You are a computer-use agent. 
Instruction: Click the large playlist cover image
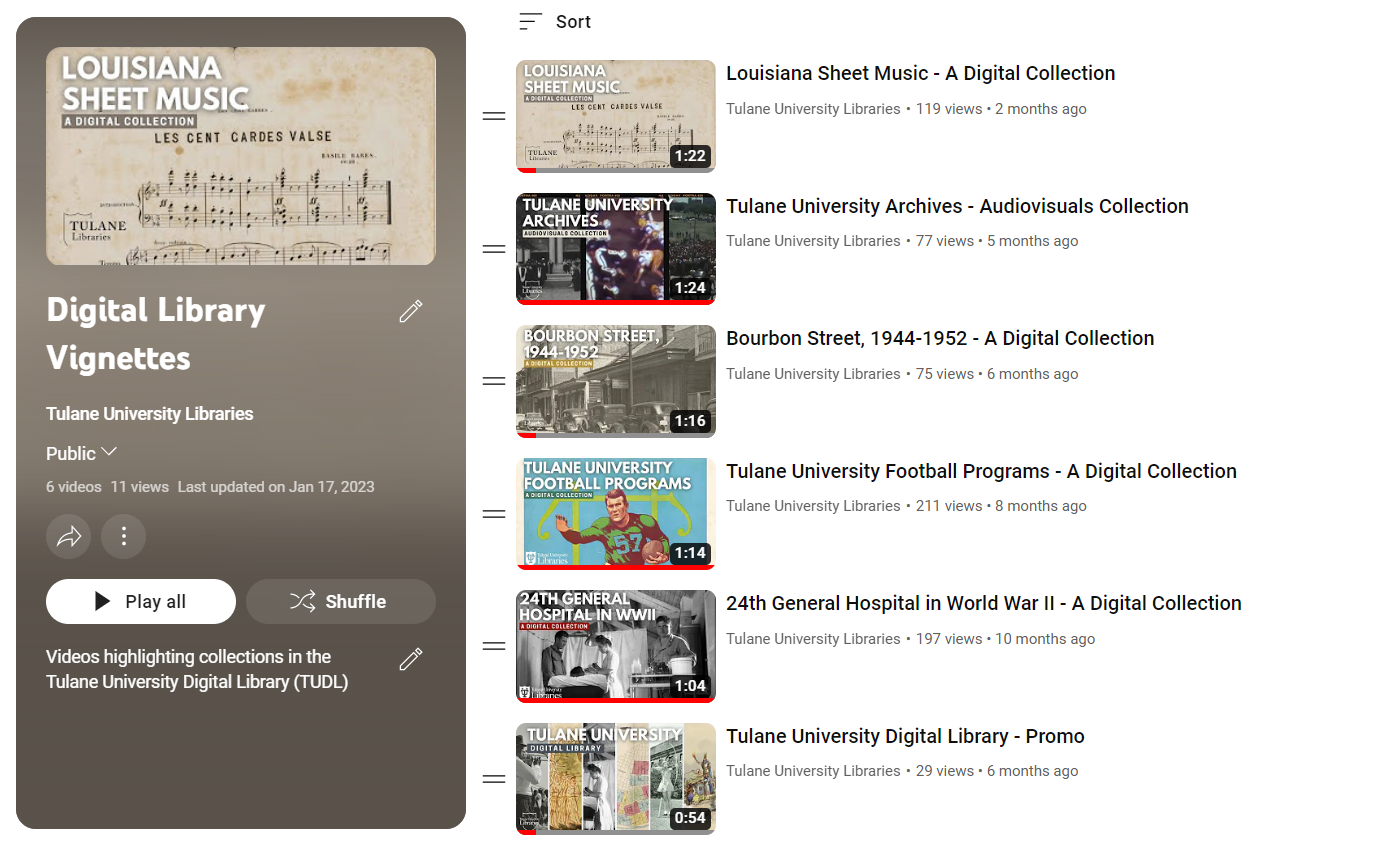tap(241, 156)
